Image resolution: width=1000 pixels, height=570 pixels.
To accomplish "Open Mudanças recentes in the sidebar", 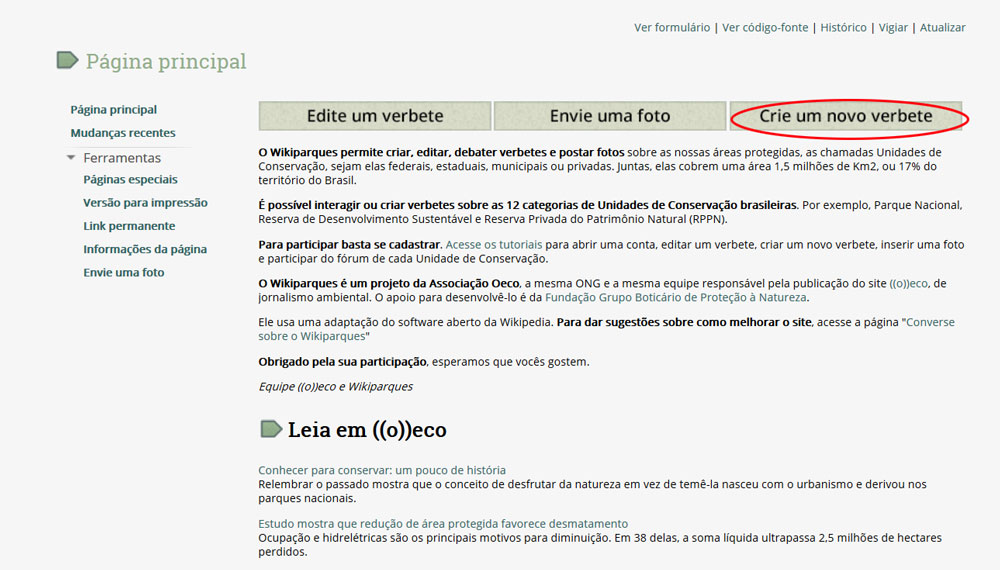I will pyautogui.click(x=123, y=133).
